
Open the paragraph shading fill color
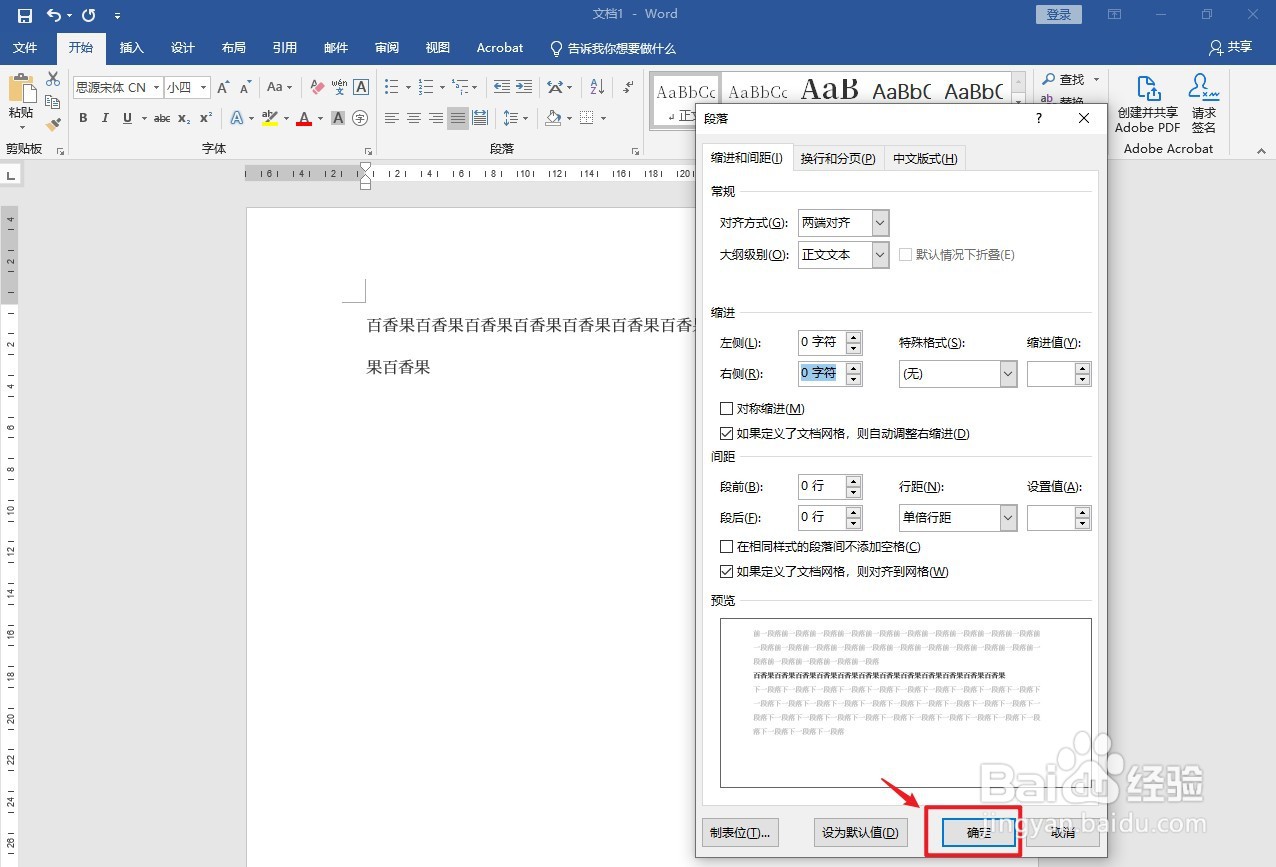[x=553, y=118]
